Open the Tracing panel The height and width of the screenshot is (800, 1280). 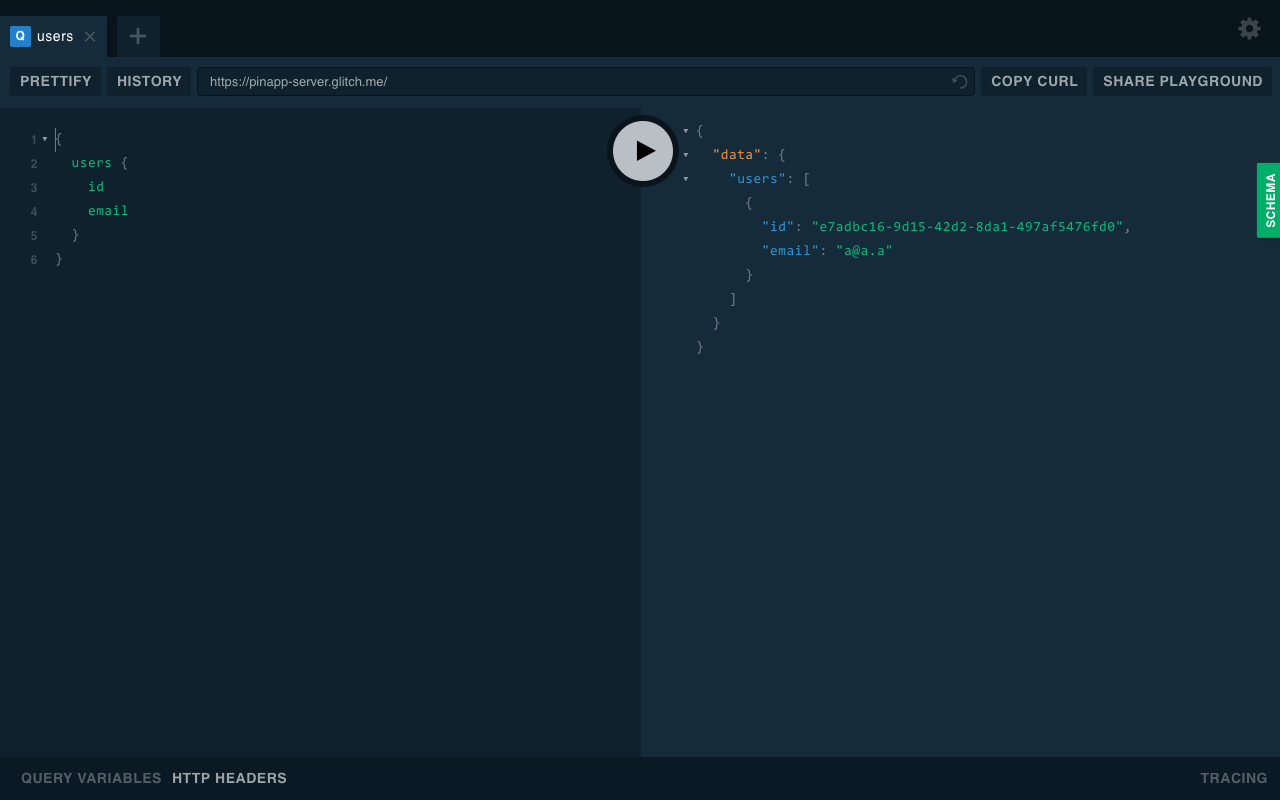point(1233,778)
